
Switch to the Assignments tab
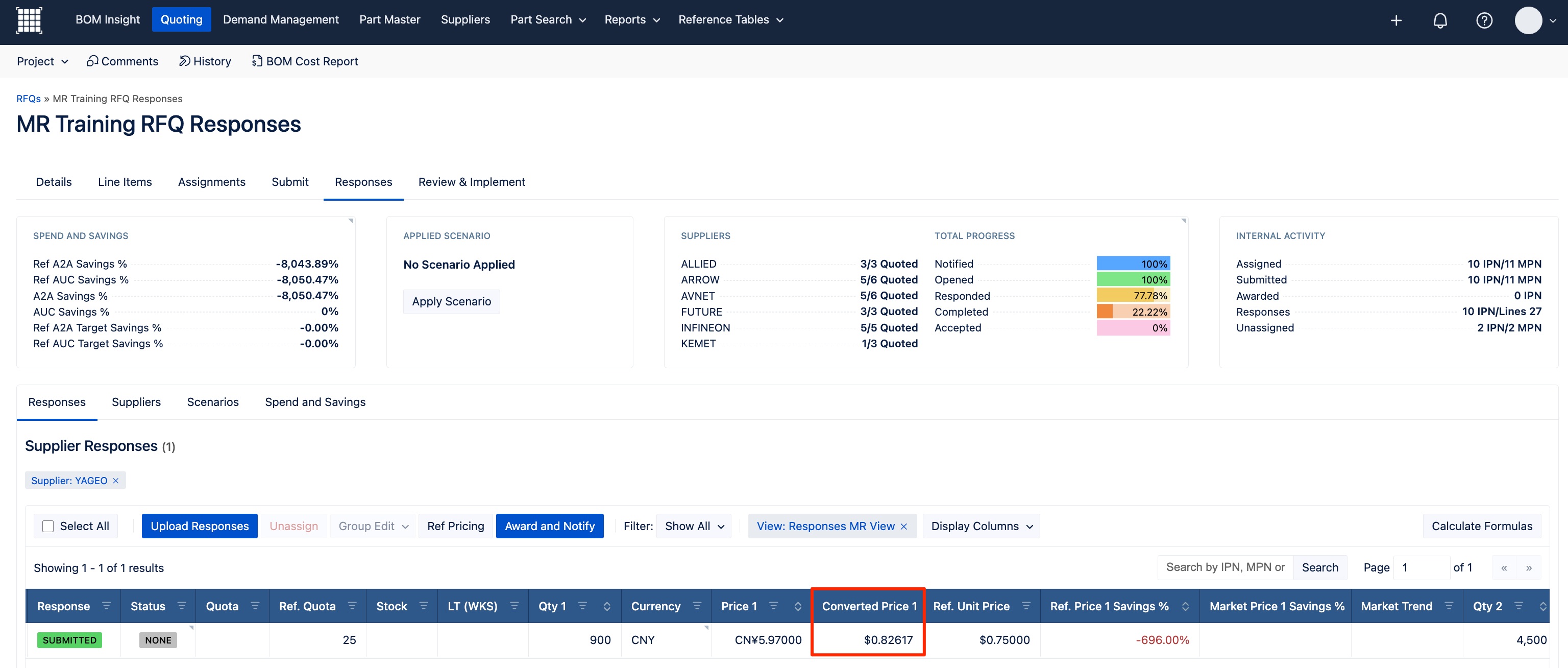pyautogui.click(x=212, y=182)
